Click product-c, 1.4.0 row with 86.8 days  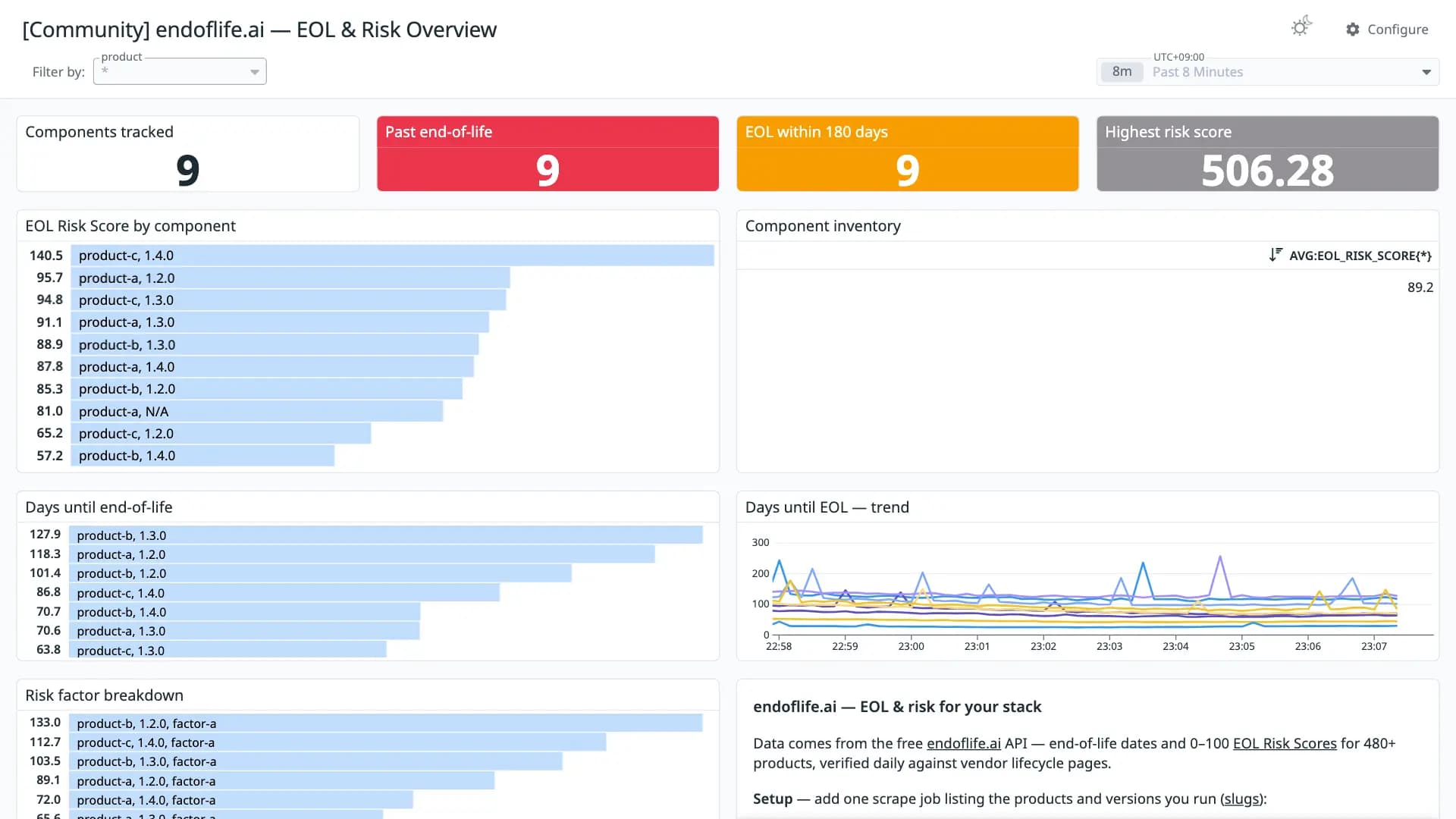284,592
